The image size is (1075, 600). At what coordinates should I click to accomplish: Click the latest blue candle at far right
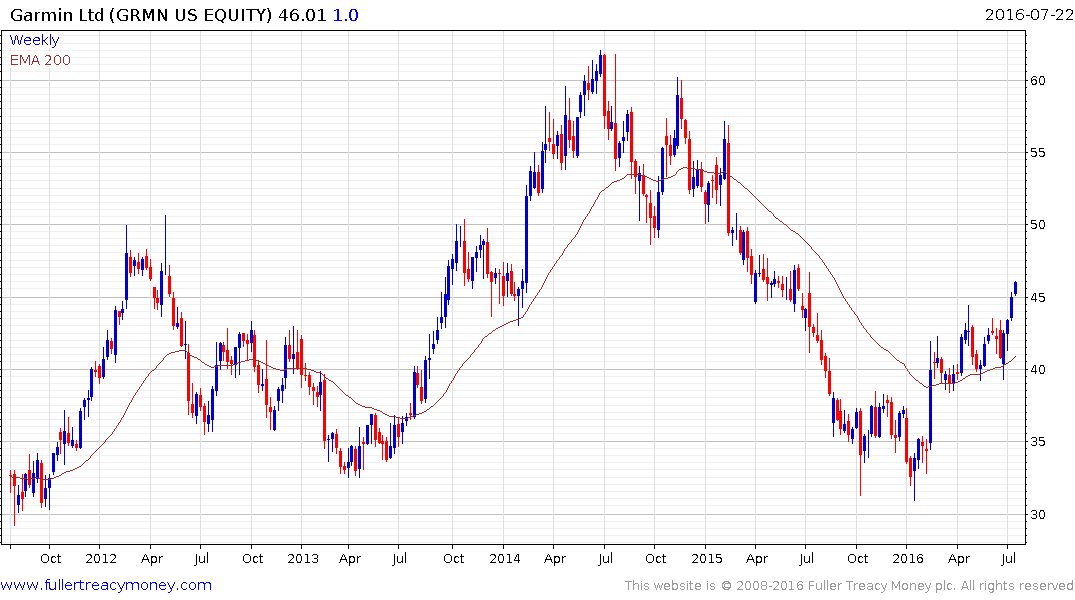click(x=1015, y=288)
